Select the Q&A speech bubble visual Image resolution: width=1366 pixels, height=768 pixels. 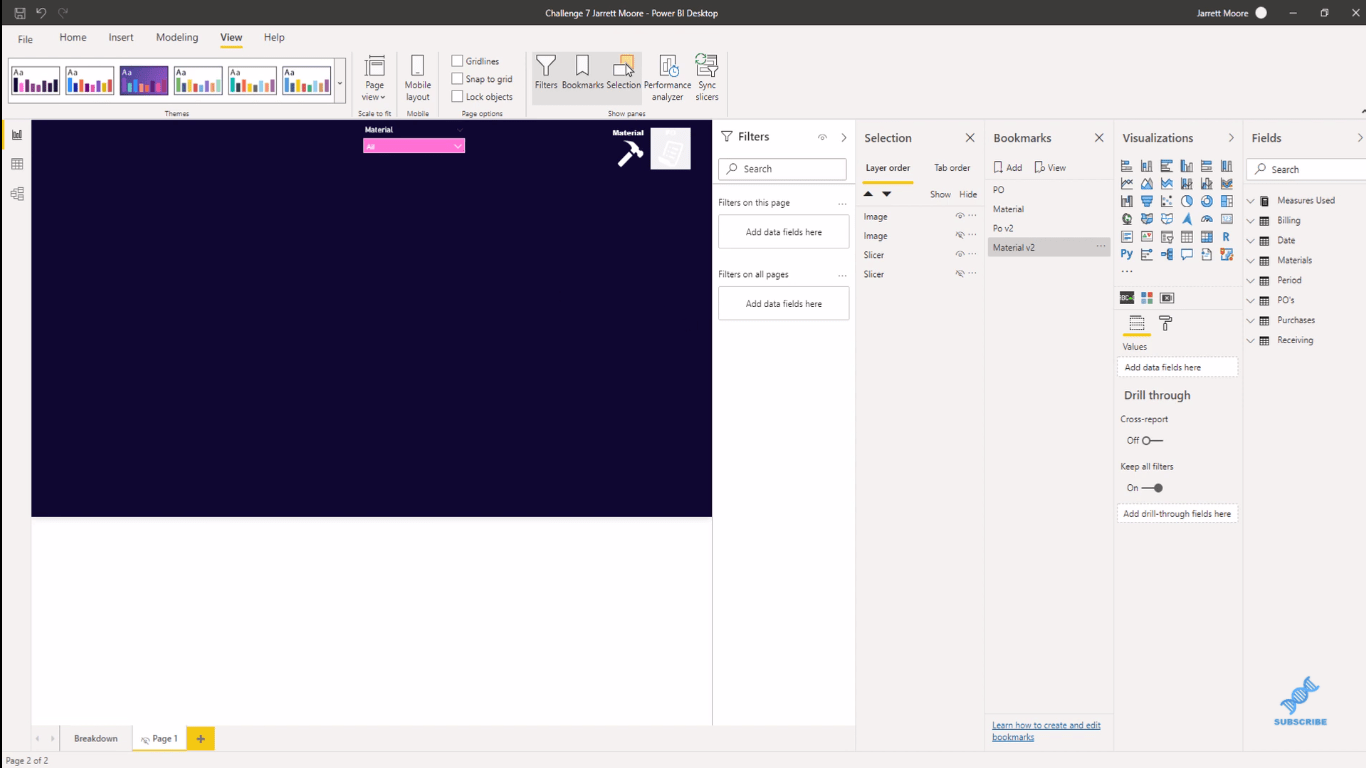(1187, 255)
